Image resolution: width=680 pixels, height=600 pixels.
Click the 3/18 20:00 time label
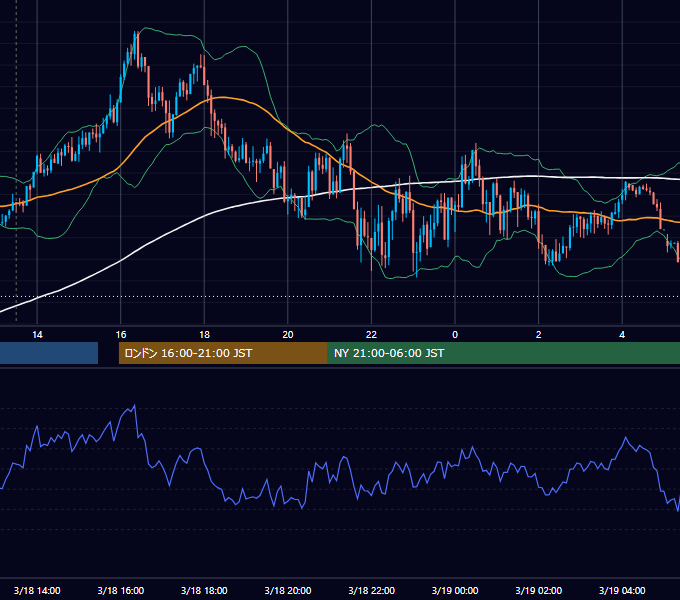click(x=288, y=590)
